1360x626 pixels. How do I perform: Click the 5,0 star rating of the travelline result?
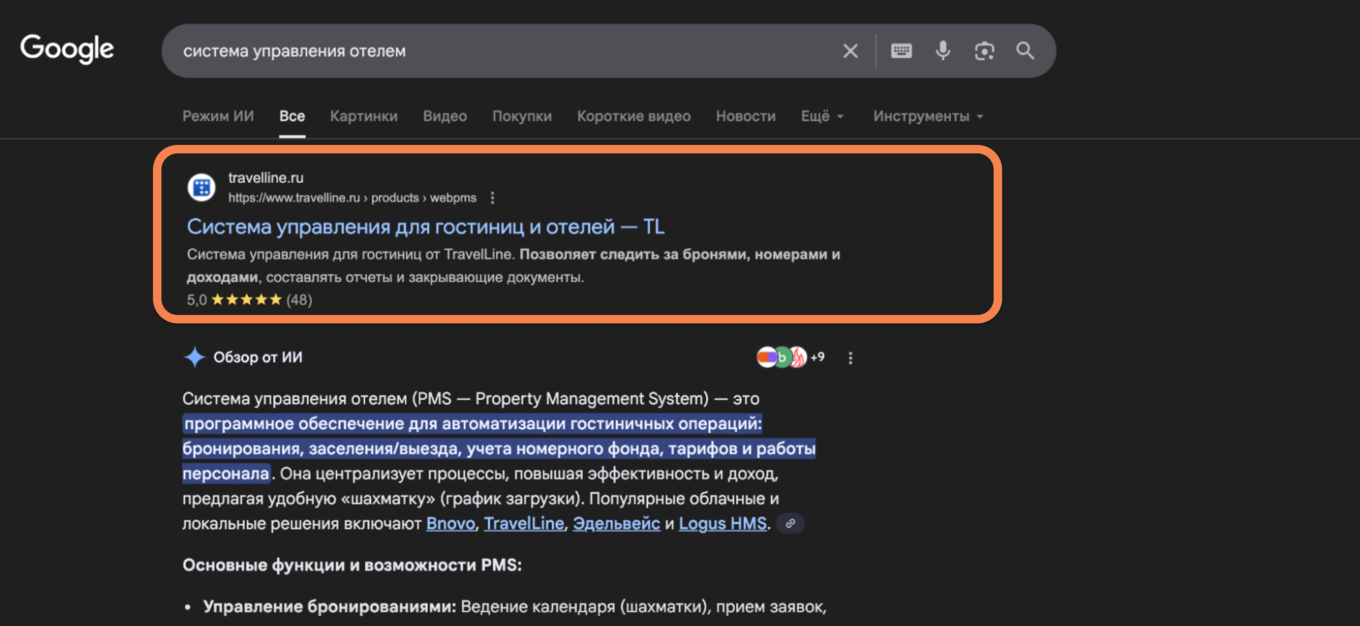point(249,299)
